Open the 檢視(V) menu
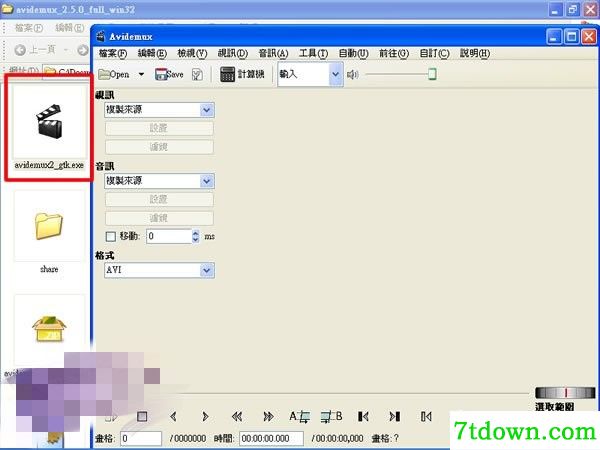Screen dimensions: 600x450 coord(192,53)
